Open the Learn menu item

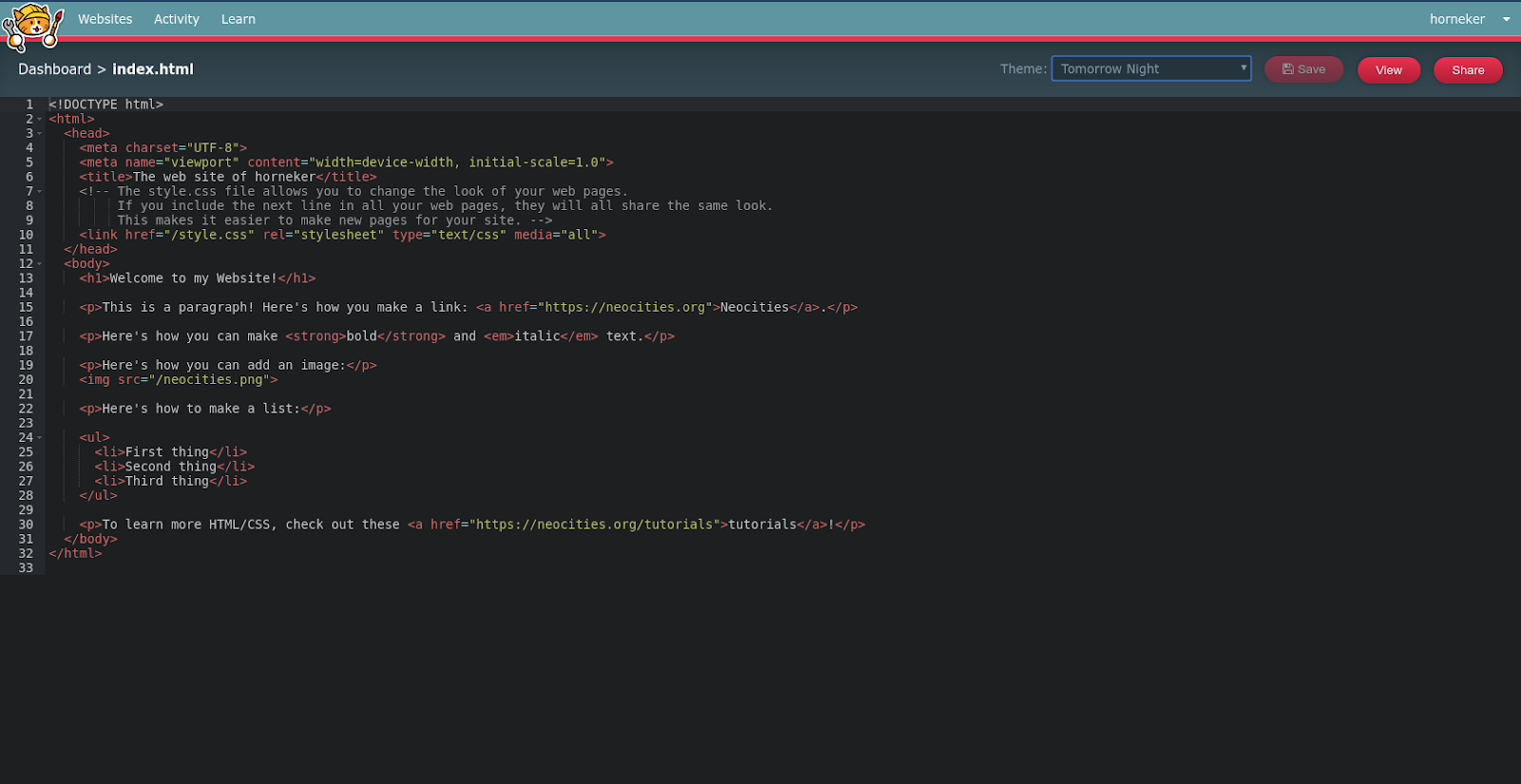coord(239,19)
